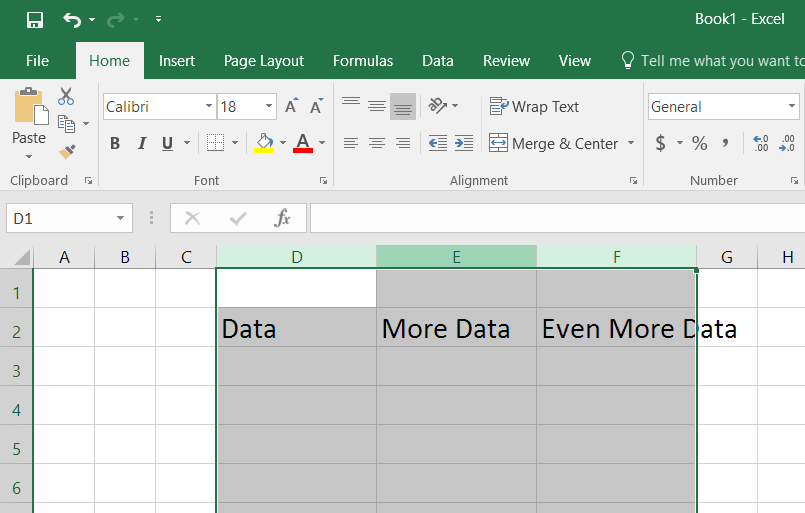Image resolution: width=805 pixels, height=513 pixels.
Task: Open the font size 18 dropdown
Action: (269, 106)
